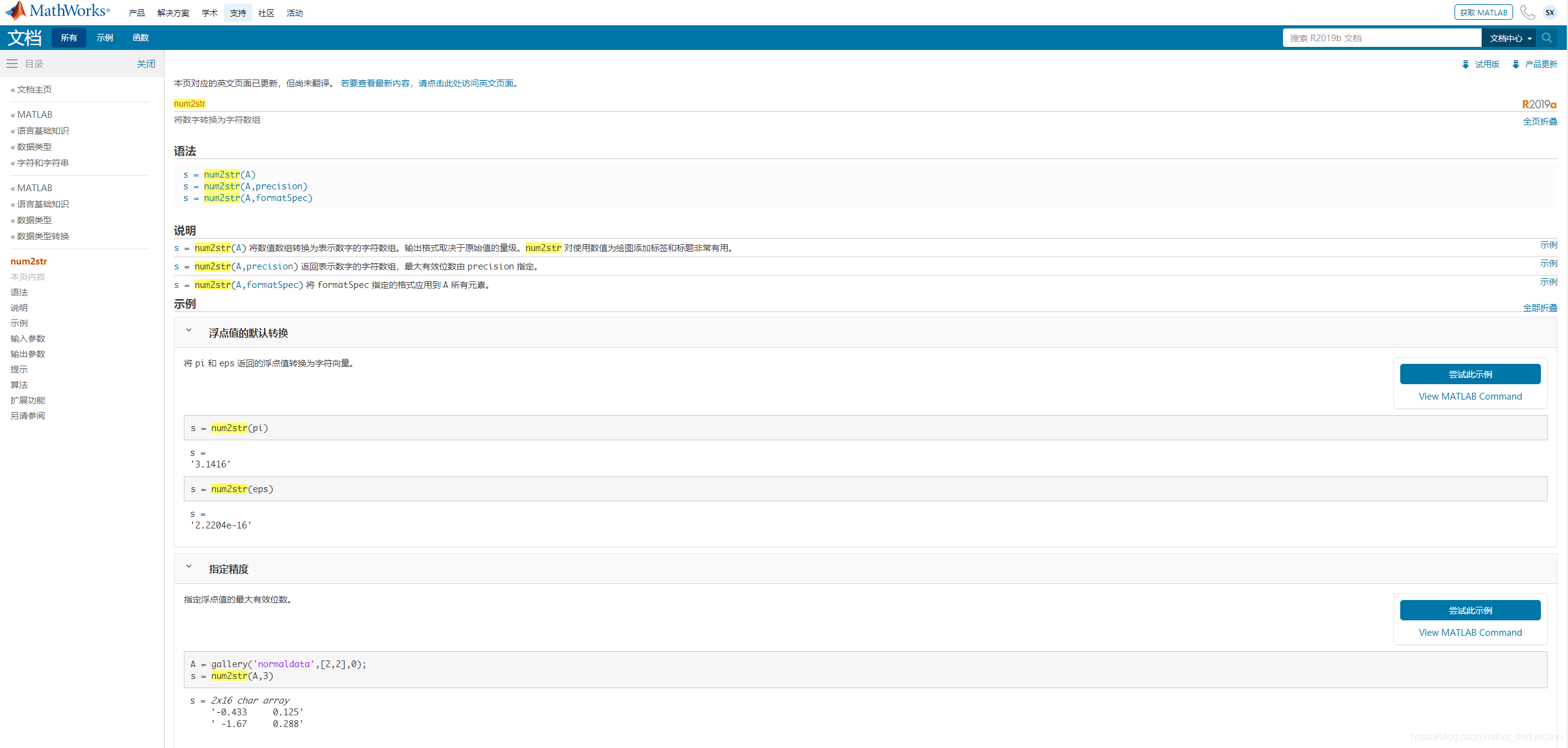Open second View MATLAB Command link
The height and width of the screenshot is (748, 1568).
[x=1469, y=633]
